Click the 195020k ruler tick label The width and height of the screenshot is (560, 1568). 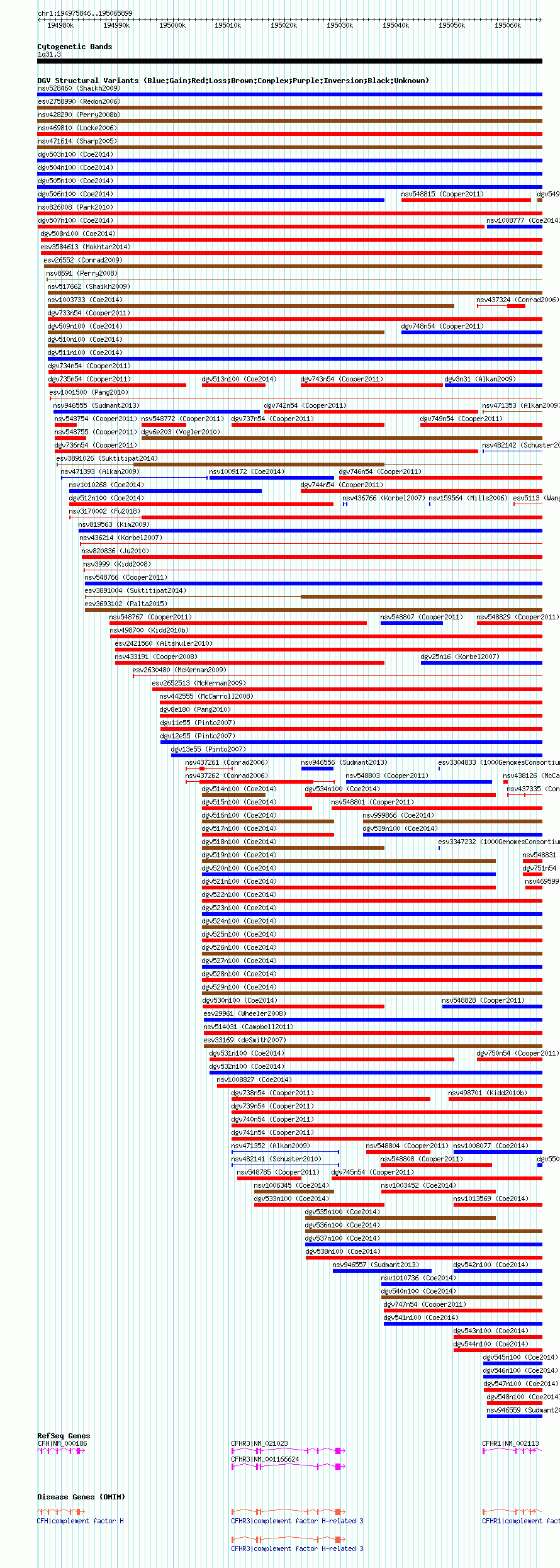pos(284,25)
